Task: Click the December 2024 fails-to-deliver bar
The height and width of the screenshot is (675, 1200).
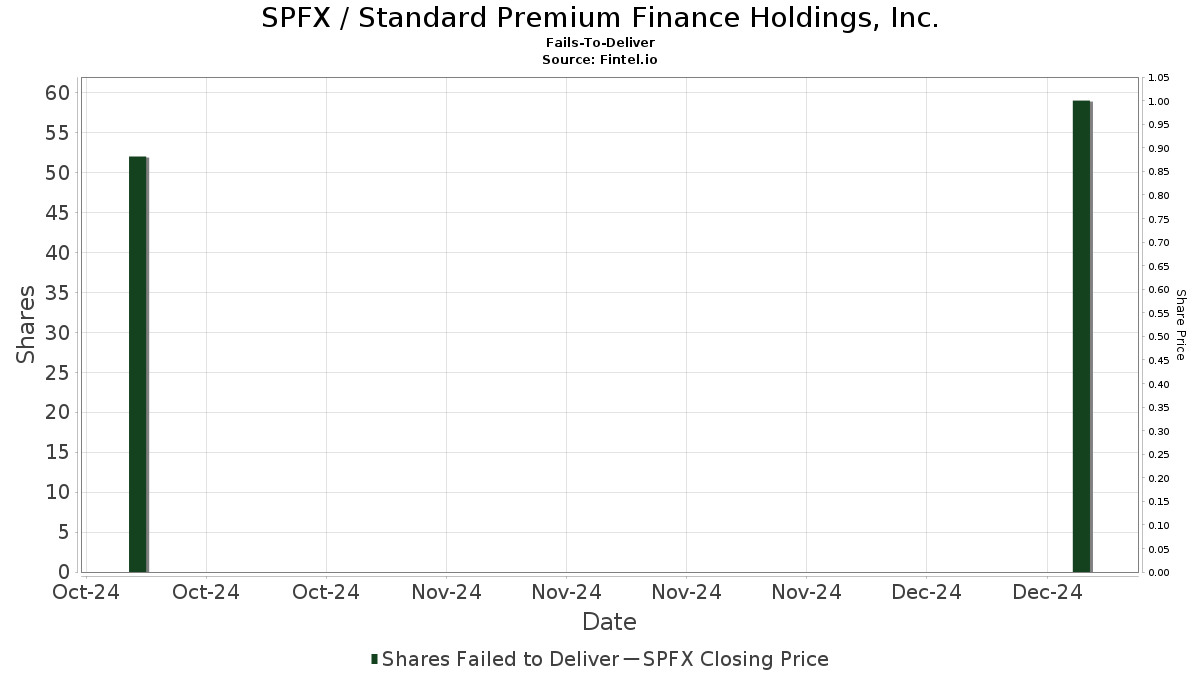Action: coord(1082,336)
